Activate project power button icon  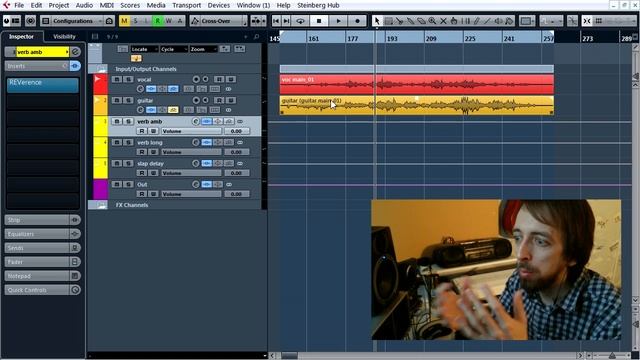tap(7, 21)
